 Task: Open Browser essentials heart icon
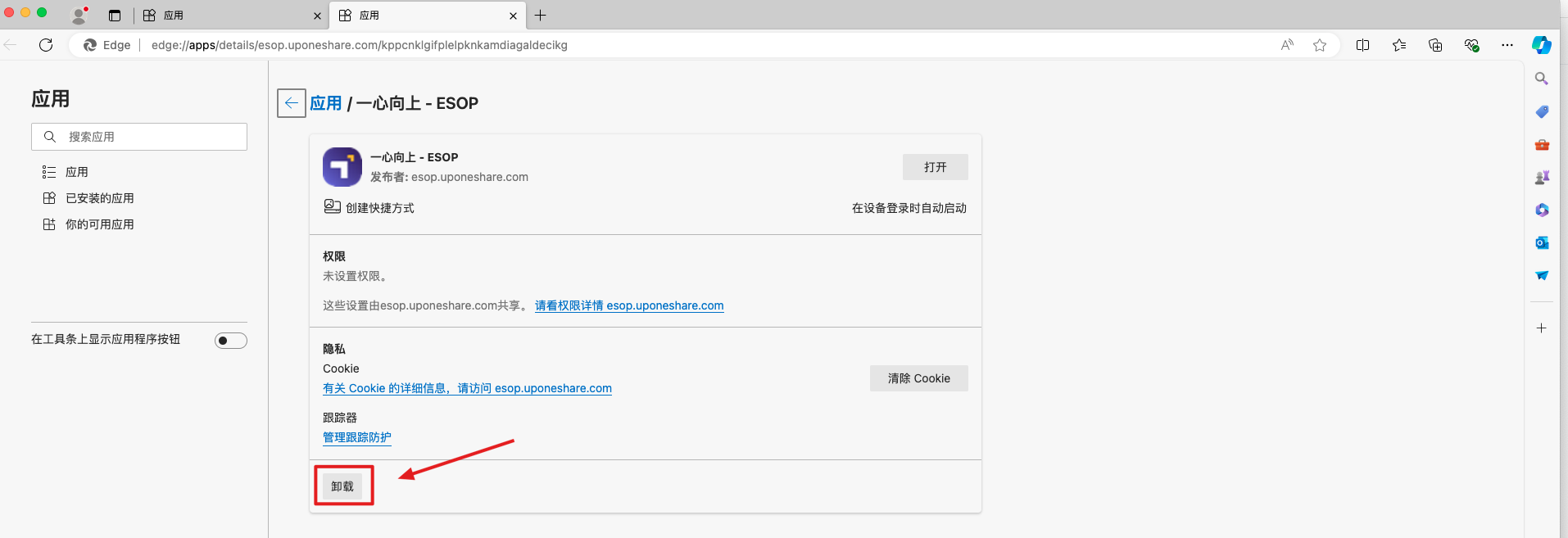click(x=1471, y=45)
